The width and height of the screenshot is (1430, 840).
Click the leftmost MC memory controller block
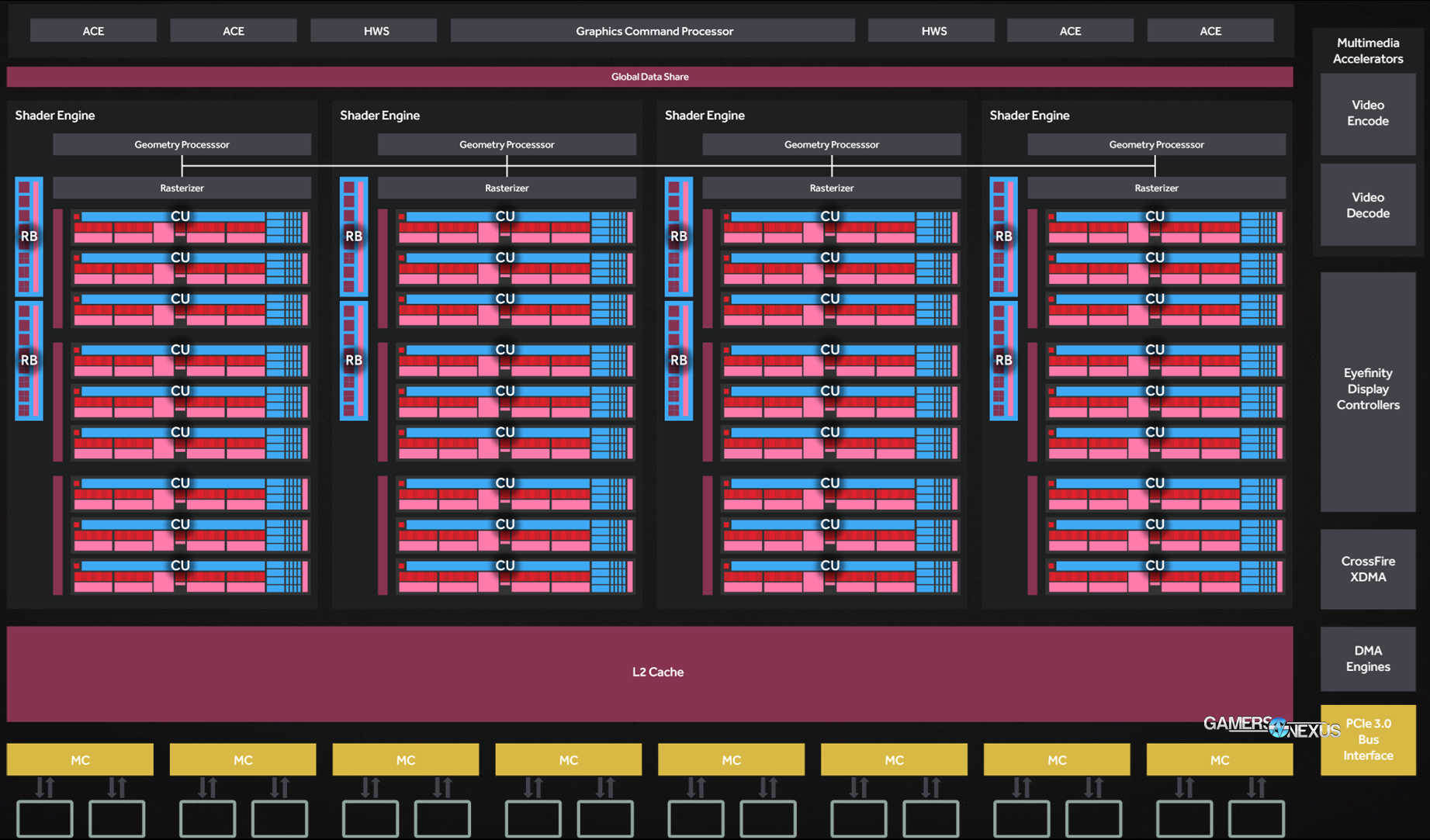[x=80, y=760]
